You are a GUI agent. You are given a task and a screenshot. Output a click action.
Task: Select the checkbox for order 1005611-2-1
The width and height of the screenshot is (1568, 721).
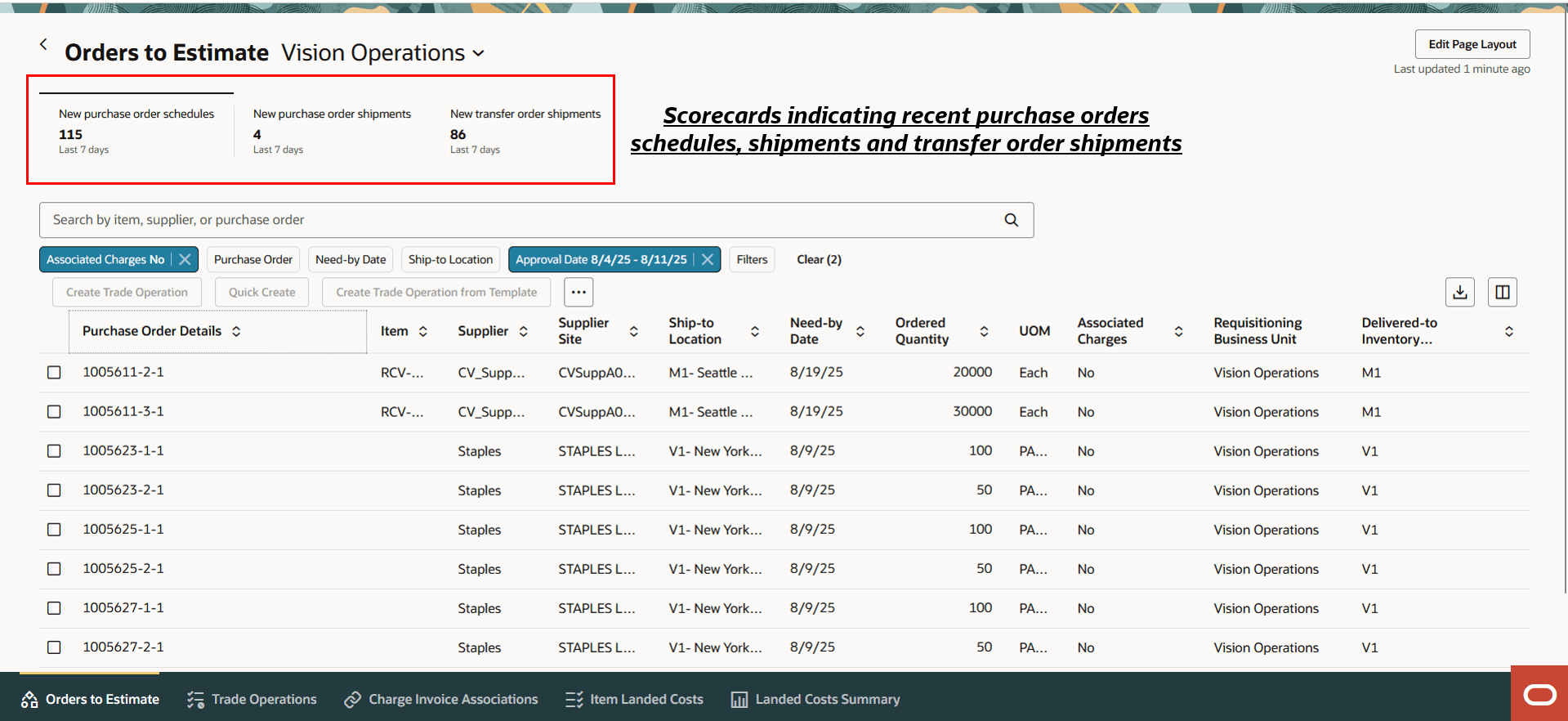54,372
